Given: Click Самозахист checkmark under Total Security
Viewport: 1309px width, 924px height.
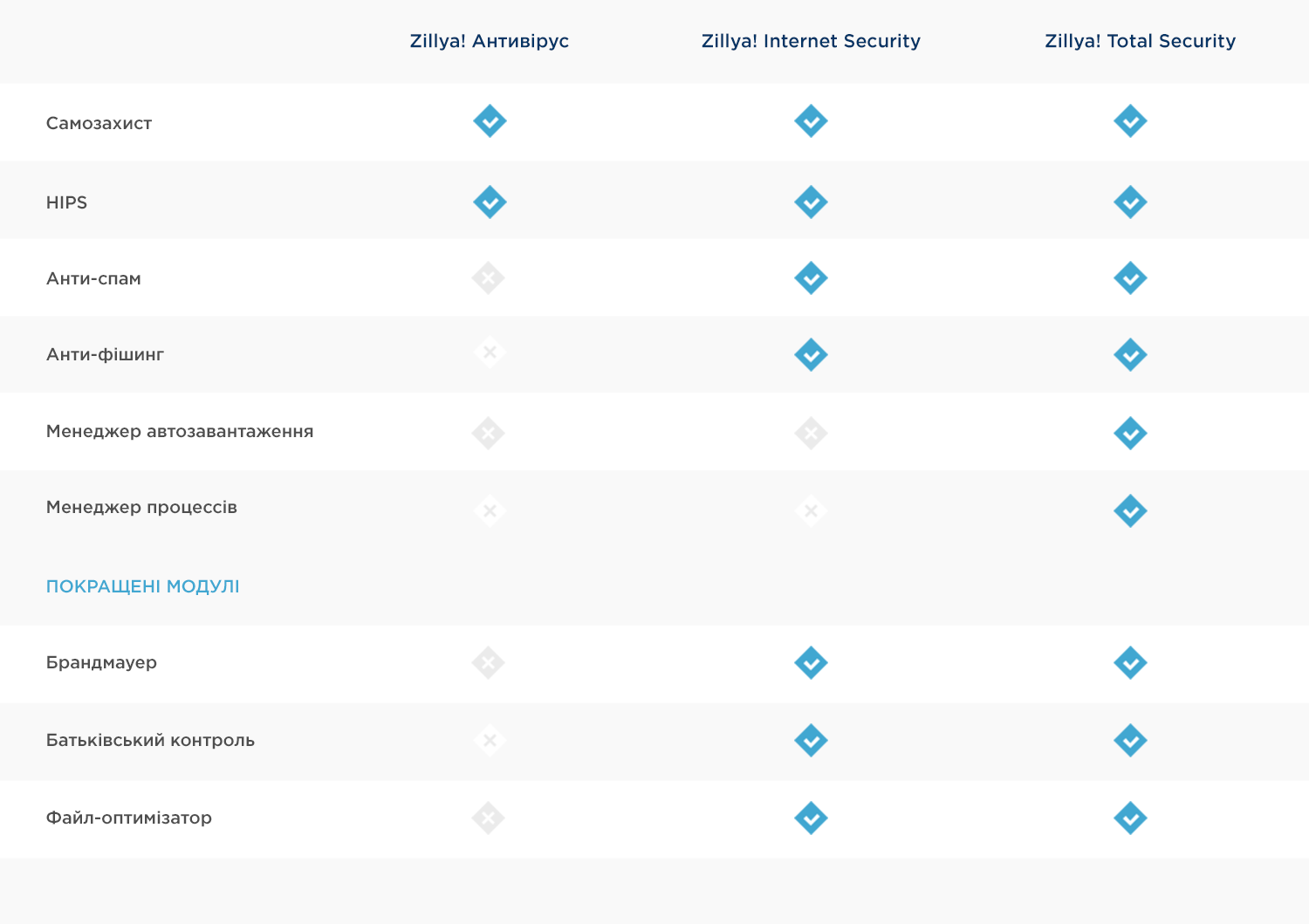Looking at the screenshot, I should (x=1130, y=121).
